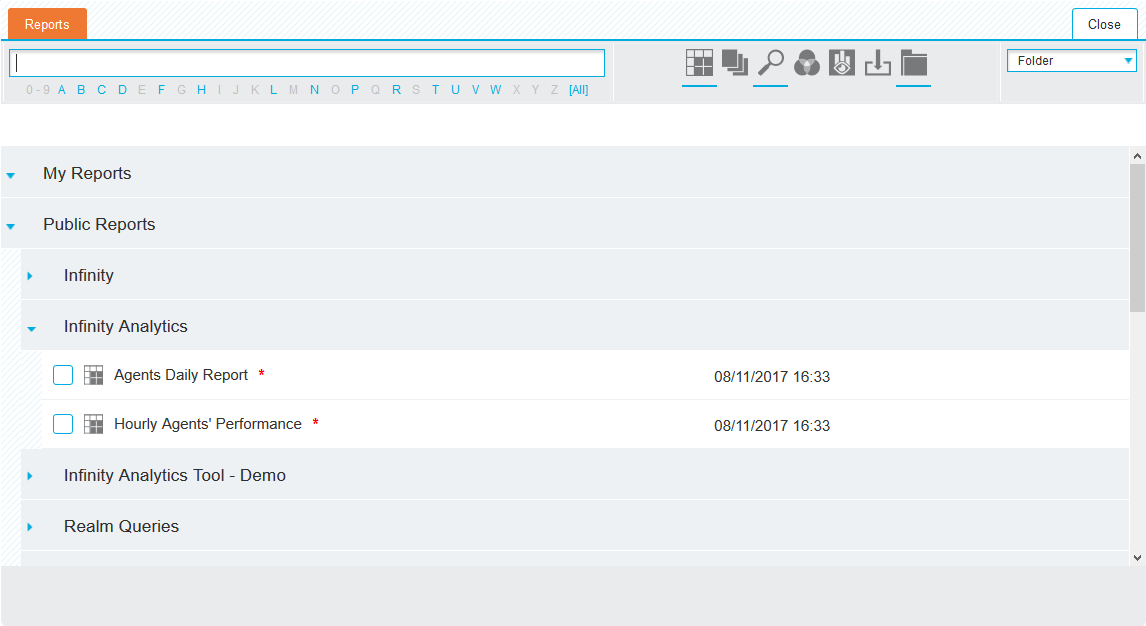The height and width of the screenshot is (626, 1146).
Task: Click the table grid report-type filter icon
Action: coord(699,63)
